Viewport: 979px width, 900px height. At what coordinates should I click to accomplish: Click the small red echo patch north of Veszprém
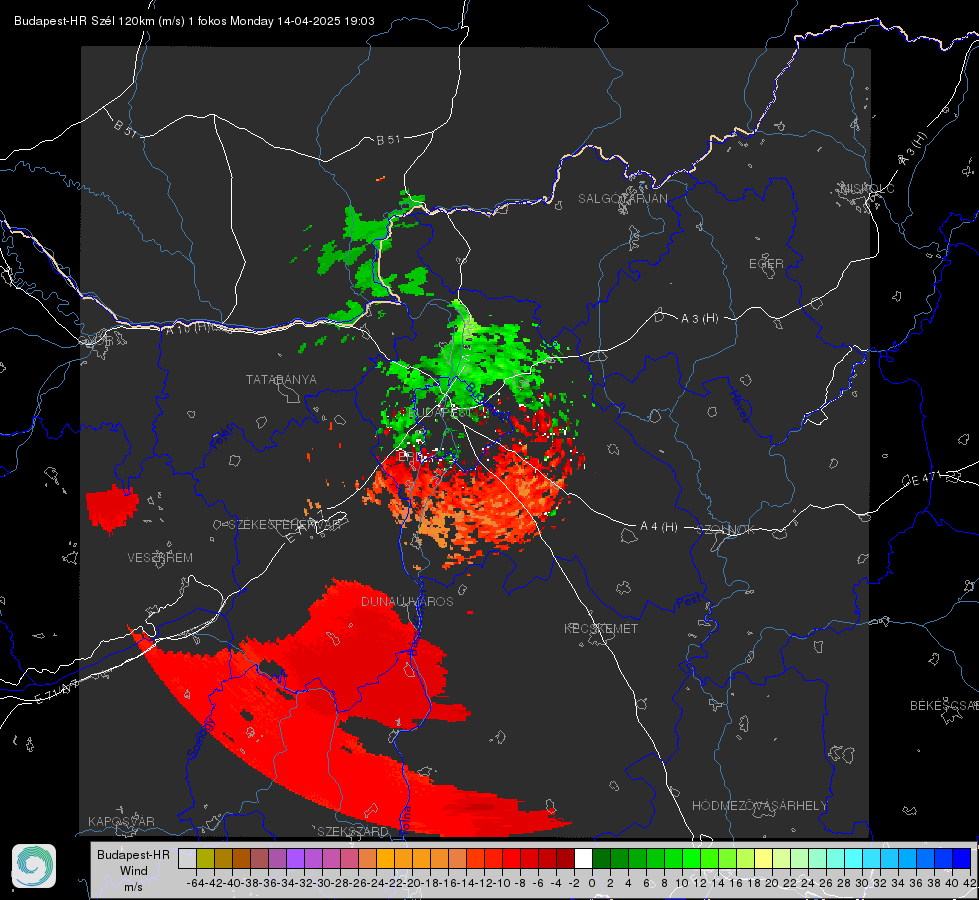(x=111, y=508)
